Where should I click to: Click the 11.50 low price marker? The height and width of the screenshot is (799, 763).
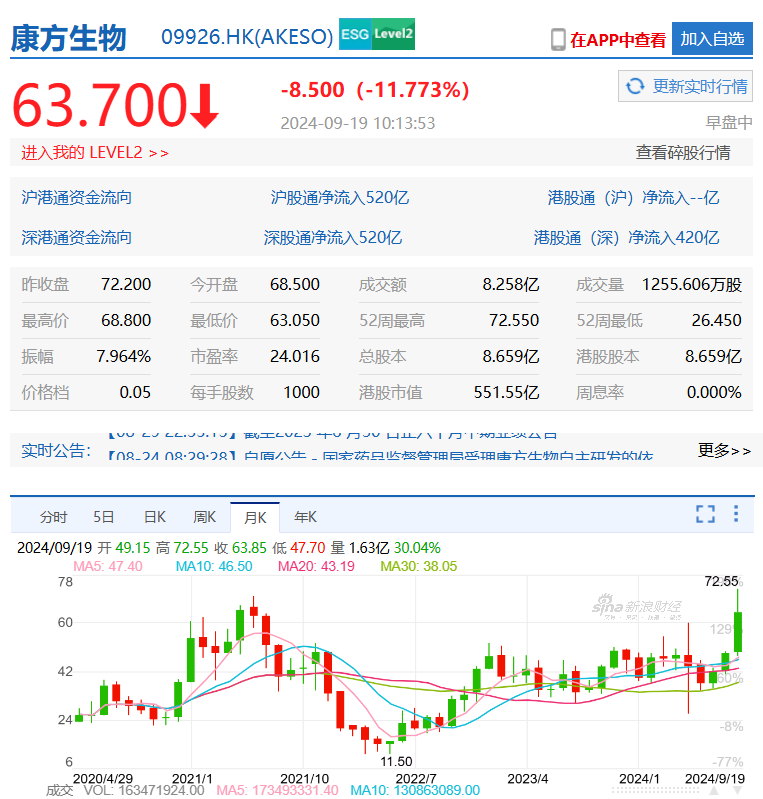coord(396,761)
